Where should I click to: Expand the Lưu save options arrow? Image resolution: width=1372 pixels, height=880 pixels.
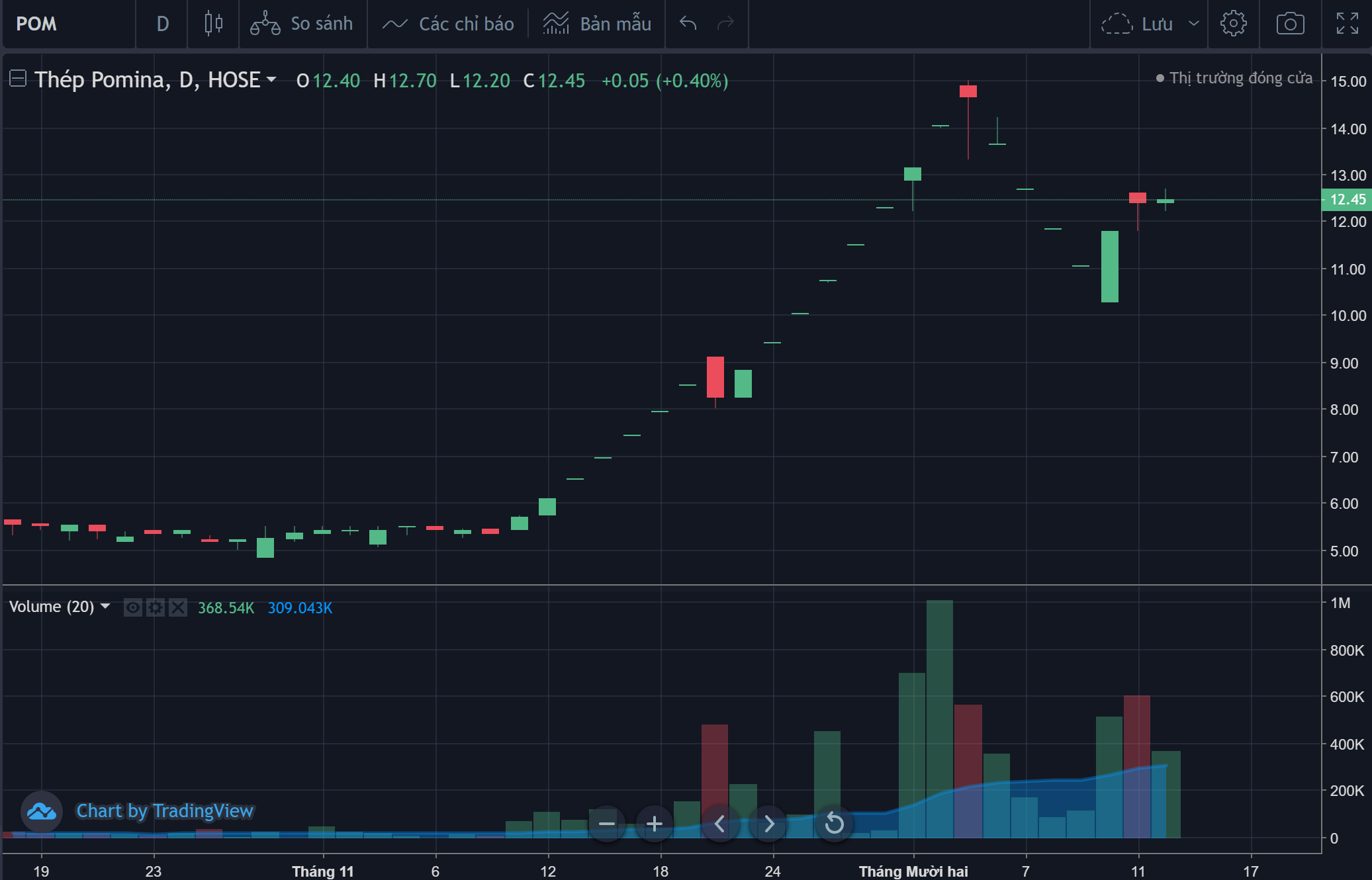(1194, 24)
